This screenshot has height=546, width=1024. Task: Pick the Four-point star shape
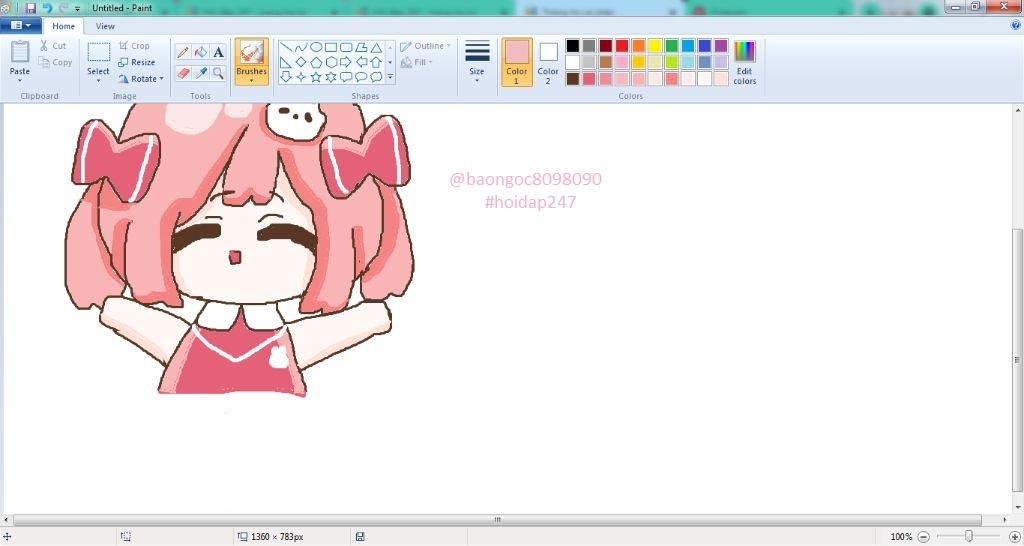[x=301, y=77]
